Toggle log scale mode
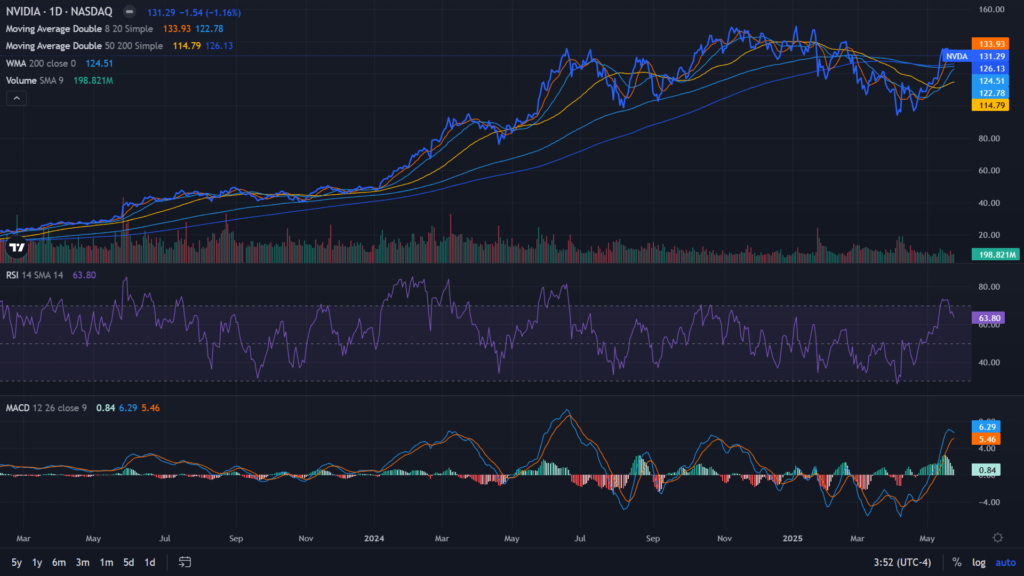This screenshot has width=1024, height=576. click(978, 562)
